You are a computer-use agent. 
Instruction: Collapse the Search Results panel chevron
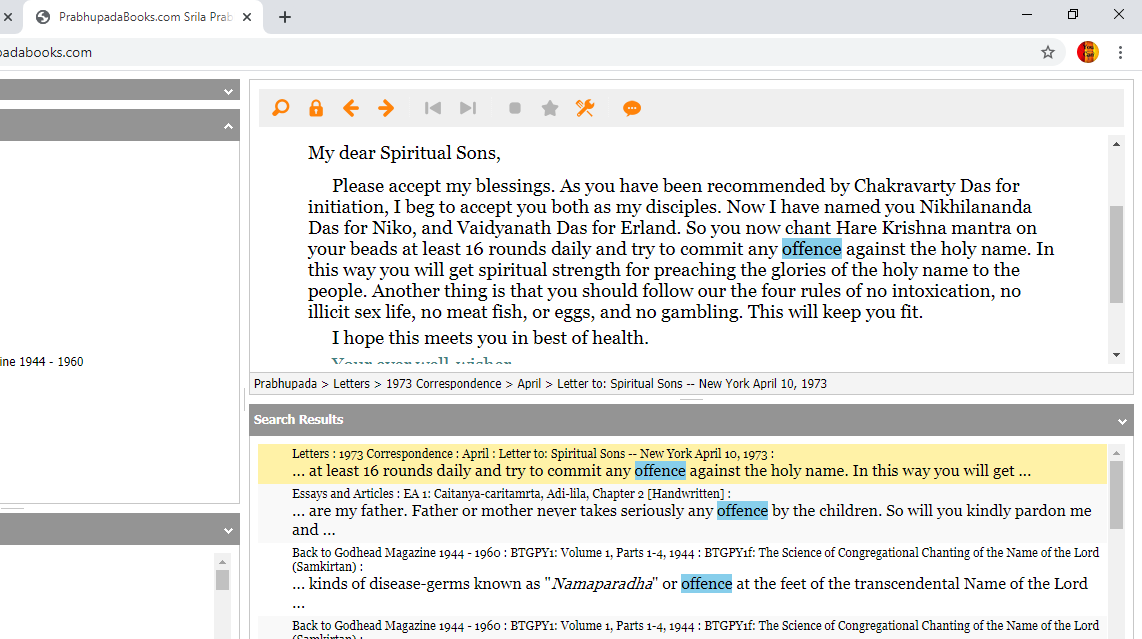point(1122,421)
